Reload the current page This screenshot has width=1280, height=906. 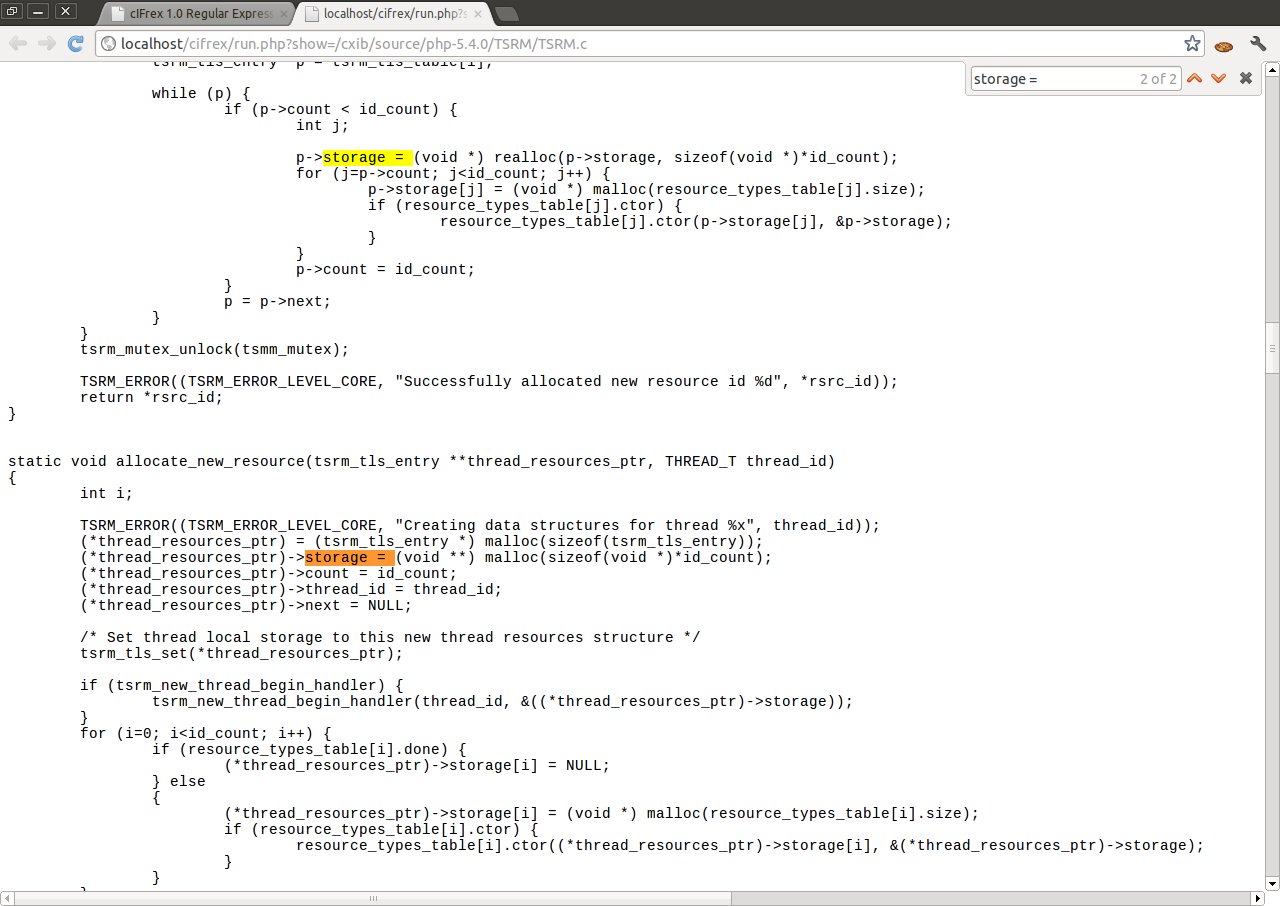pyautogui.click(x=75, y=44)
